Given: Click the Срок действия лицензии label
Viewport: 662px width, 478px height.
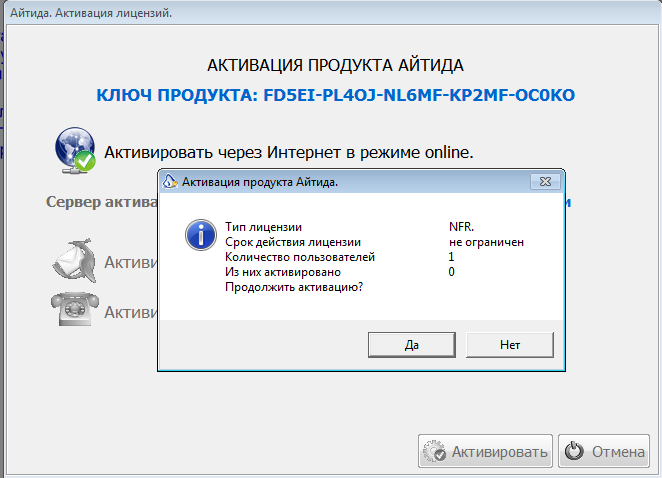Looking at the screenshot, I should coord(293,242).
